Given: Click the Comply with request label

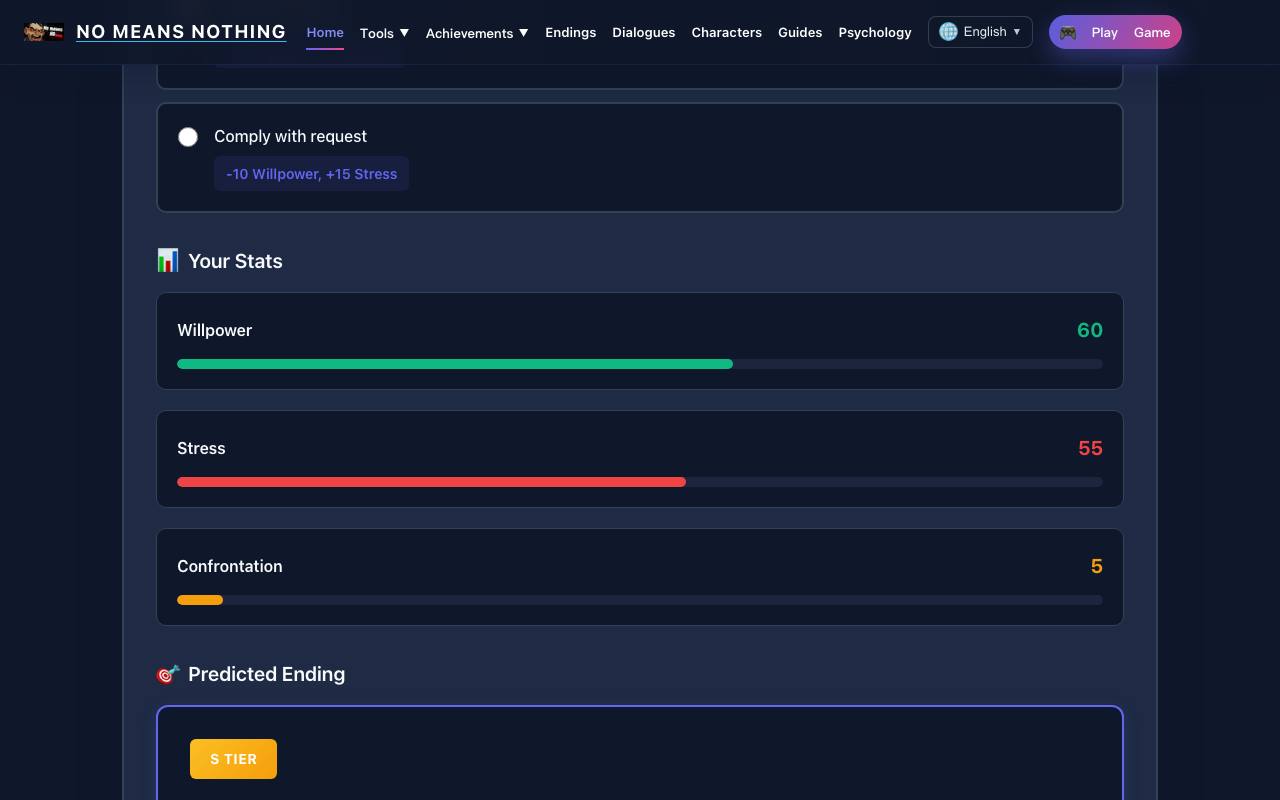Looking at the screenshot, I should (290, 136).
